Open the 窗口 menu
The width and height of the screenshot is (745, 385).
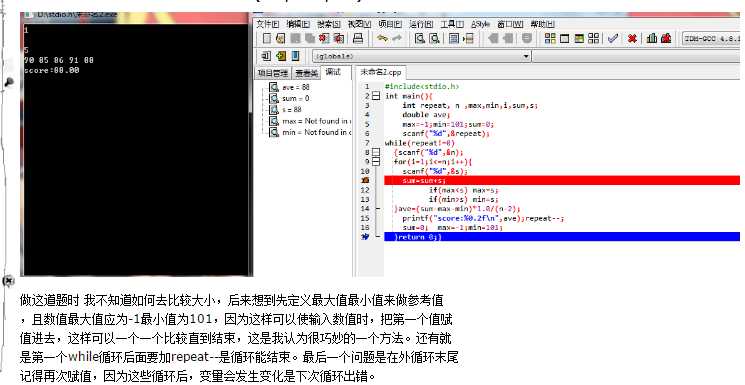510,24
